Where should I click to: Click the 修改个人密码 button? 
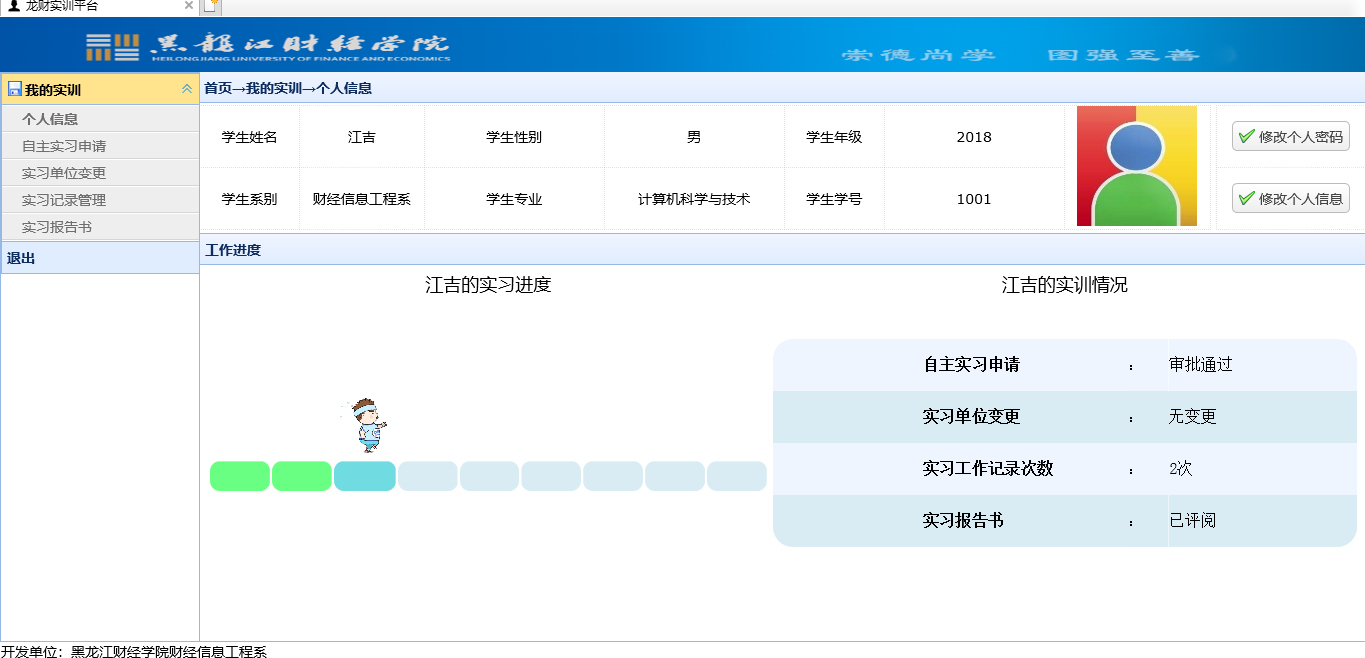(1290, 136)
